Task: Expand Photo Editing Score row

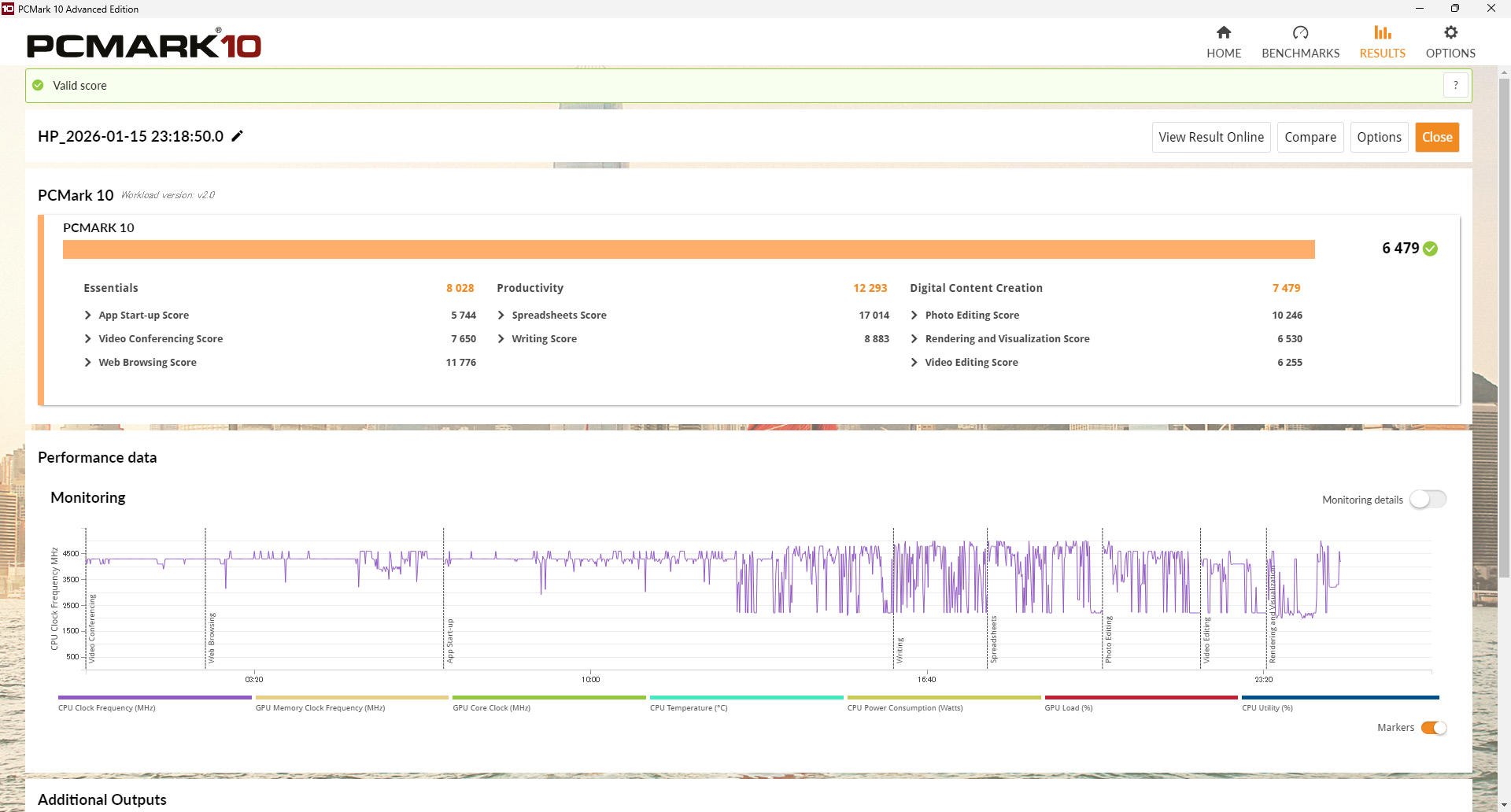Action: [914, 316]
